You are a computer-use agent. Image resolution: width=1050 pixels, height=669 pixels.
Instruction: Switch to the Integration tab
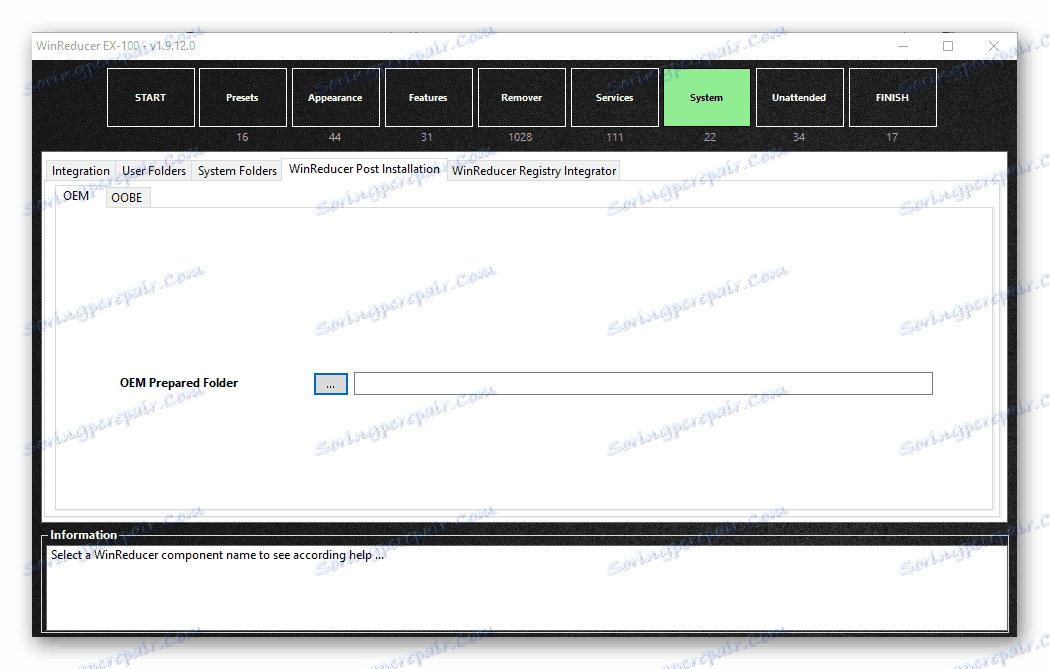point(80,171)
